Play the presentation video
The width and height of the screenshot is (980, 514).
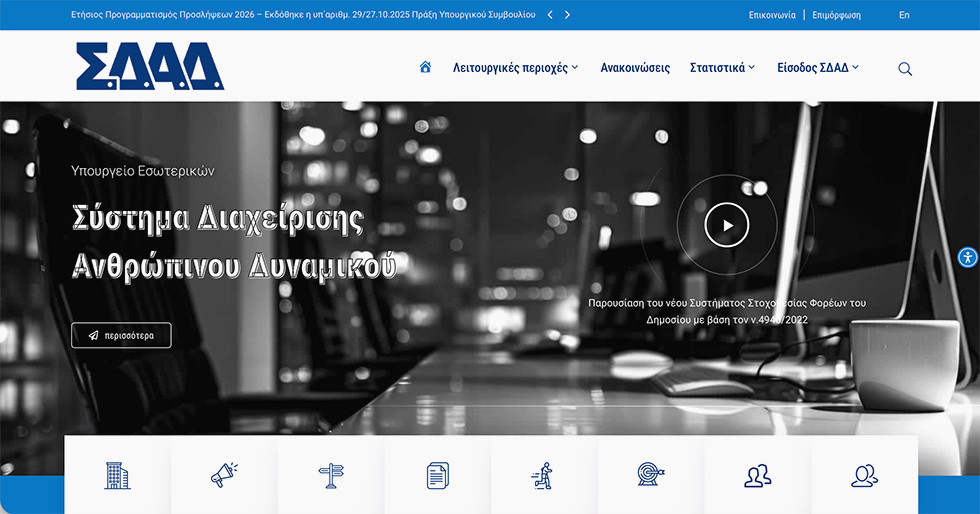click(726, 225)
